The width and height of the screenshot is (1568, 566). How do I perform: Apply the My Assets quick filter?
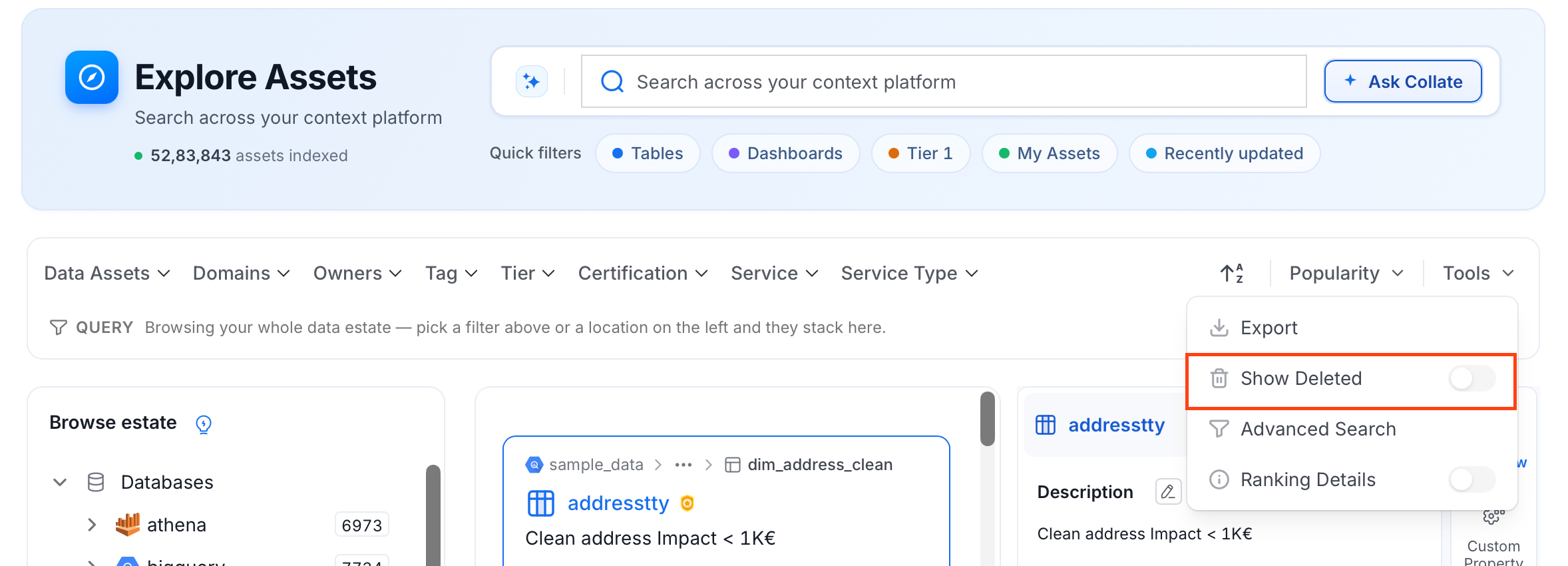coord(1050,153)
